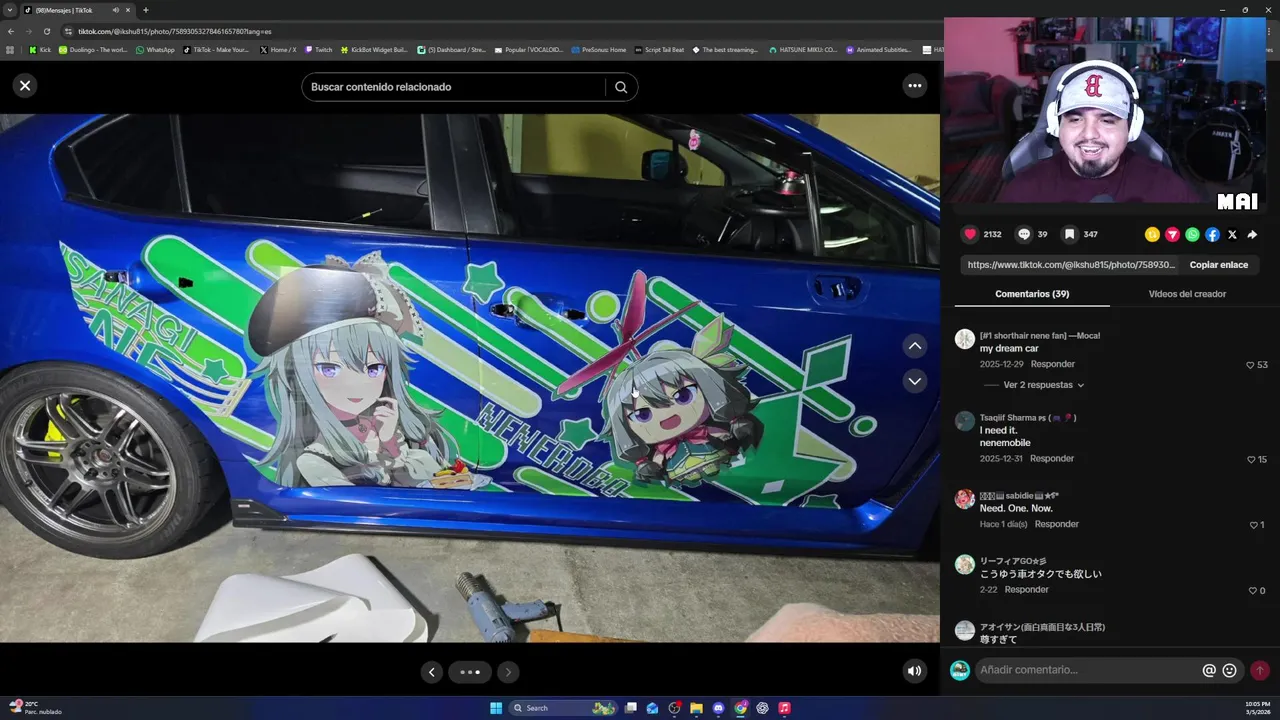This screenshot has width=1280, height=720.
Task: Like the 'Need. One. Now.' comment
Action: [1253, 525]
